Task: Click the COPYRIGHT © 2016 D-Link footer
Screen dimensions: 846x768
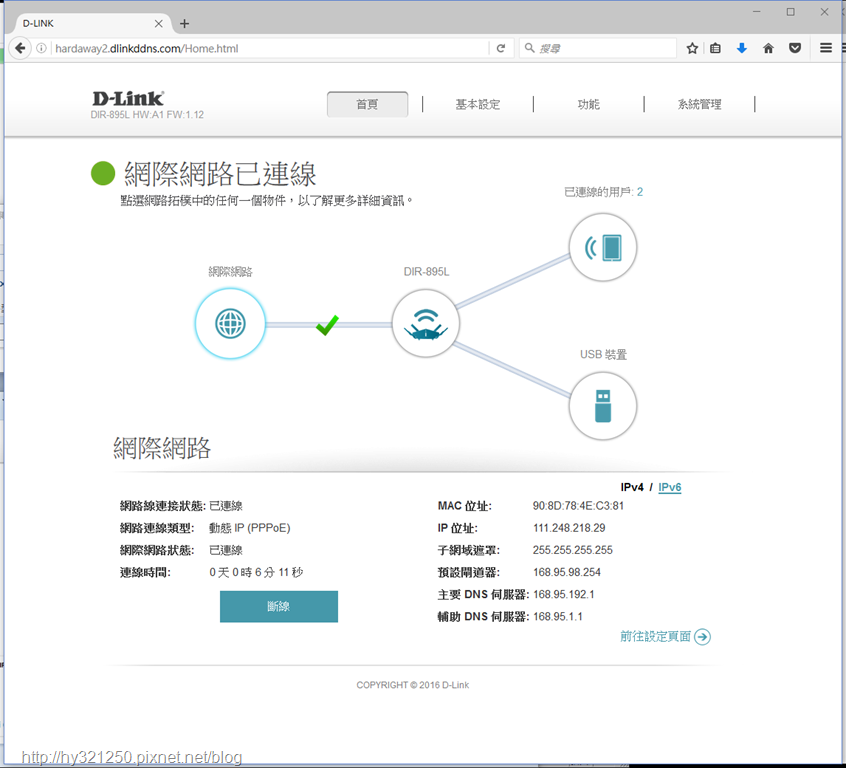Action: click(x=413, y=685)
